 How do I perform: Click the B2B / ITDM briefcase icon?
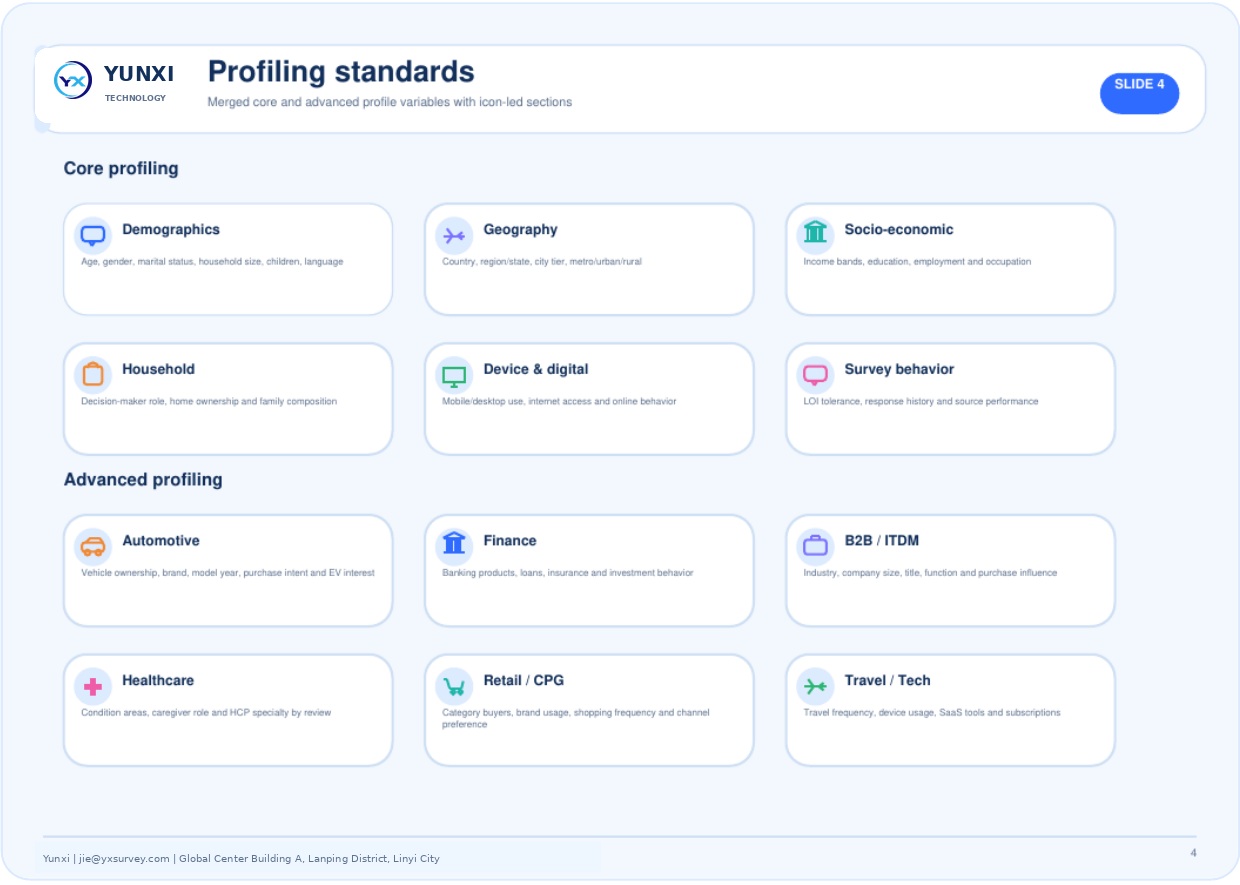tap(815, 547)
